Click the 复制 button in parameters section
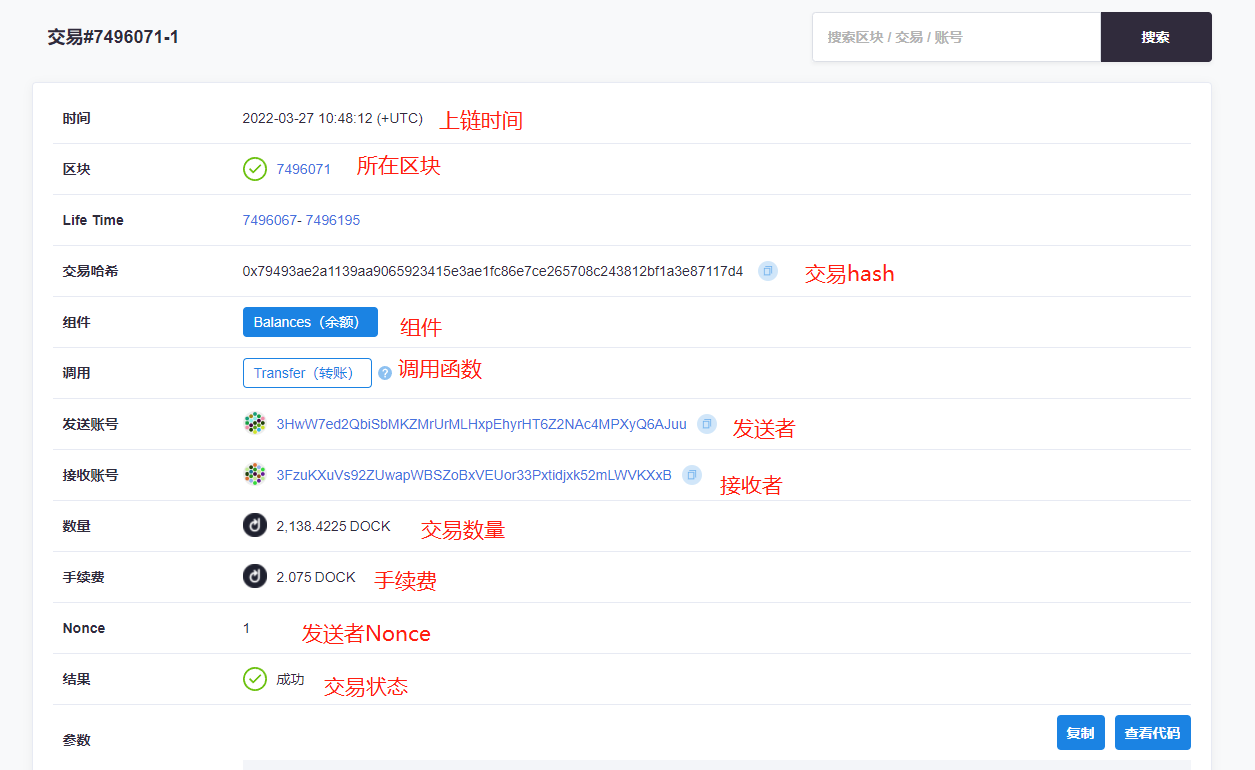 click(x=1080, y=732)
